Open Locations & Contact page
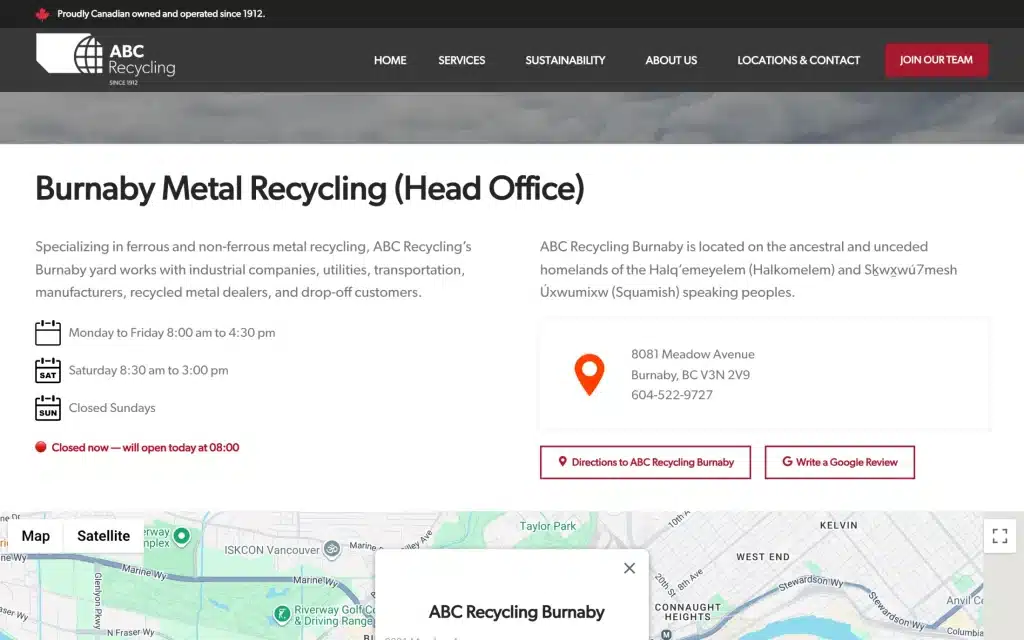Viewport: 1024px width, 640px height. pyautogui.click(x=799, y=60)
